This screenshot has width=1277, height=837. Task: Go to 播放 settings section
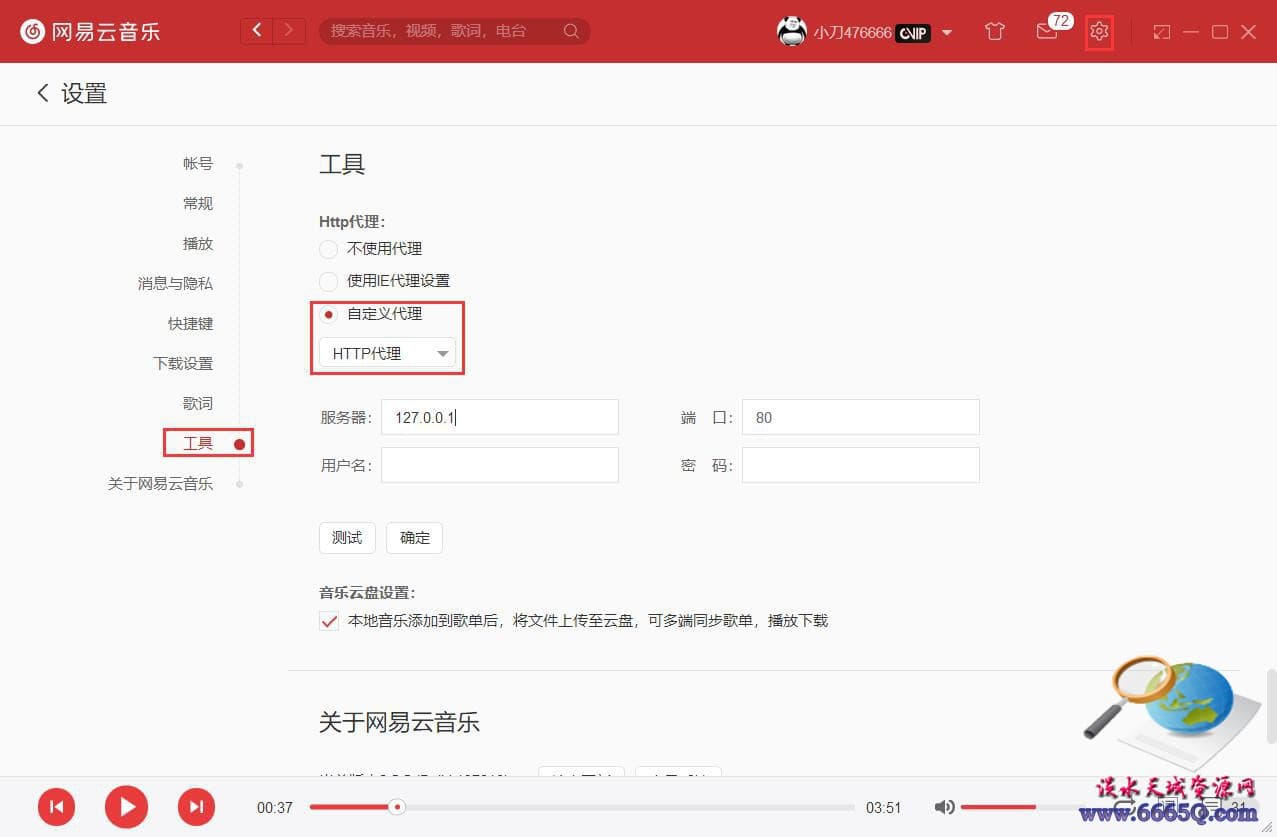pos(198,243)
